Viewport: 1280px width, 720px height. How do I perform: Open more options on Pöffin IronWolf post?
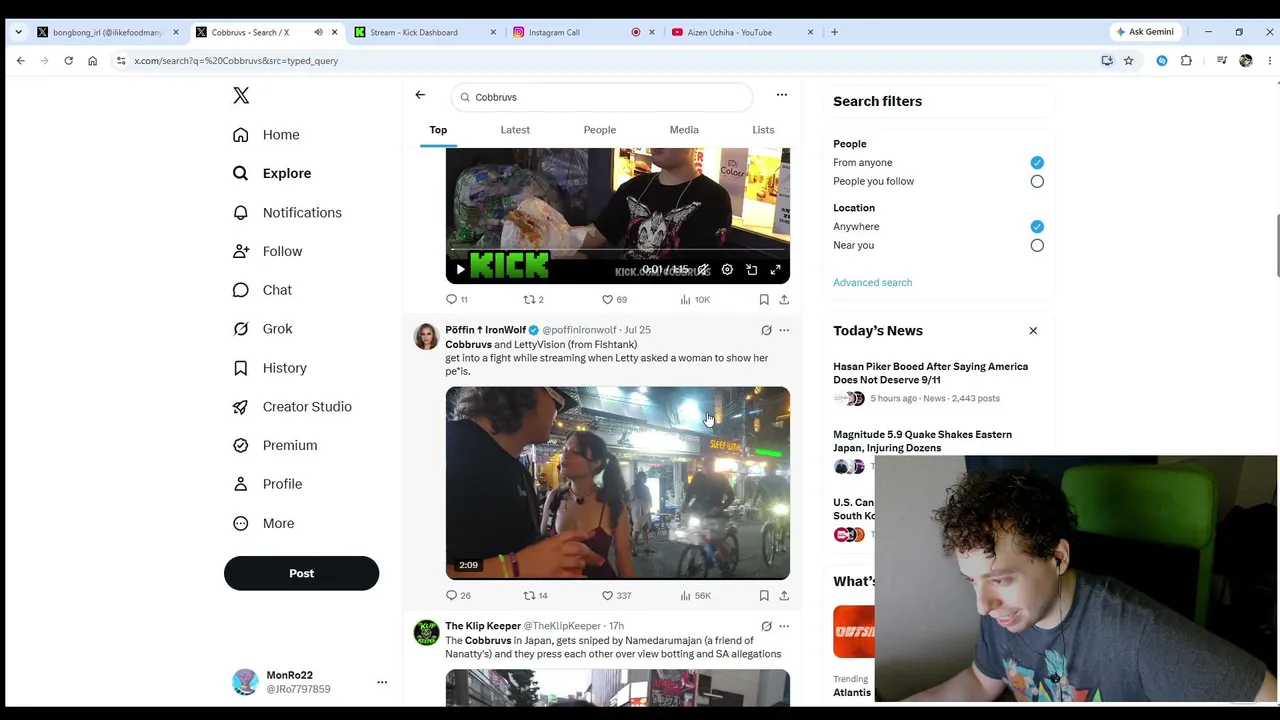[784, 330]
